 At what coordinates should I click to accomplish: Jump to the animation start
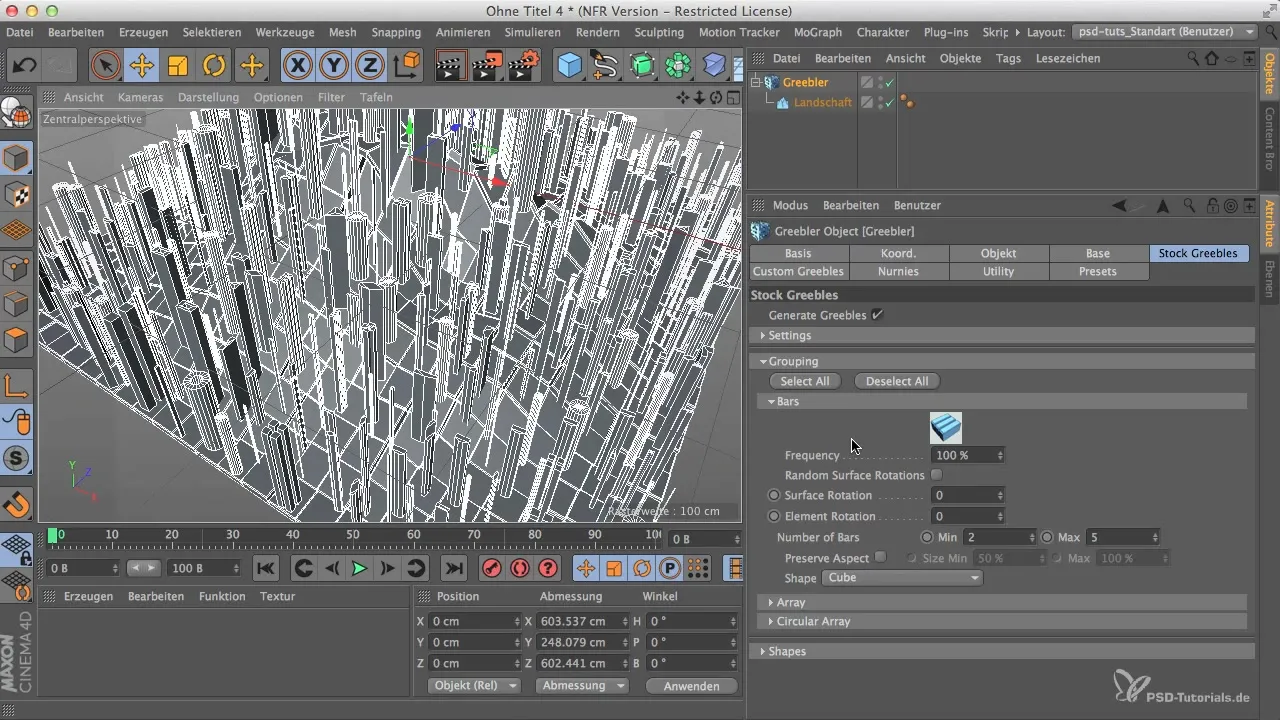[x=265, y=568]
